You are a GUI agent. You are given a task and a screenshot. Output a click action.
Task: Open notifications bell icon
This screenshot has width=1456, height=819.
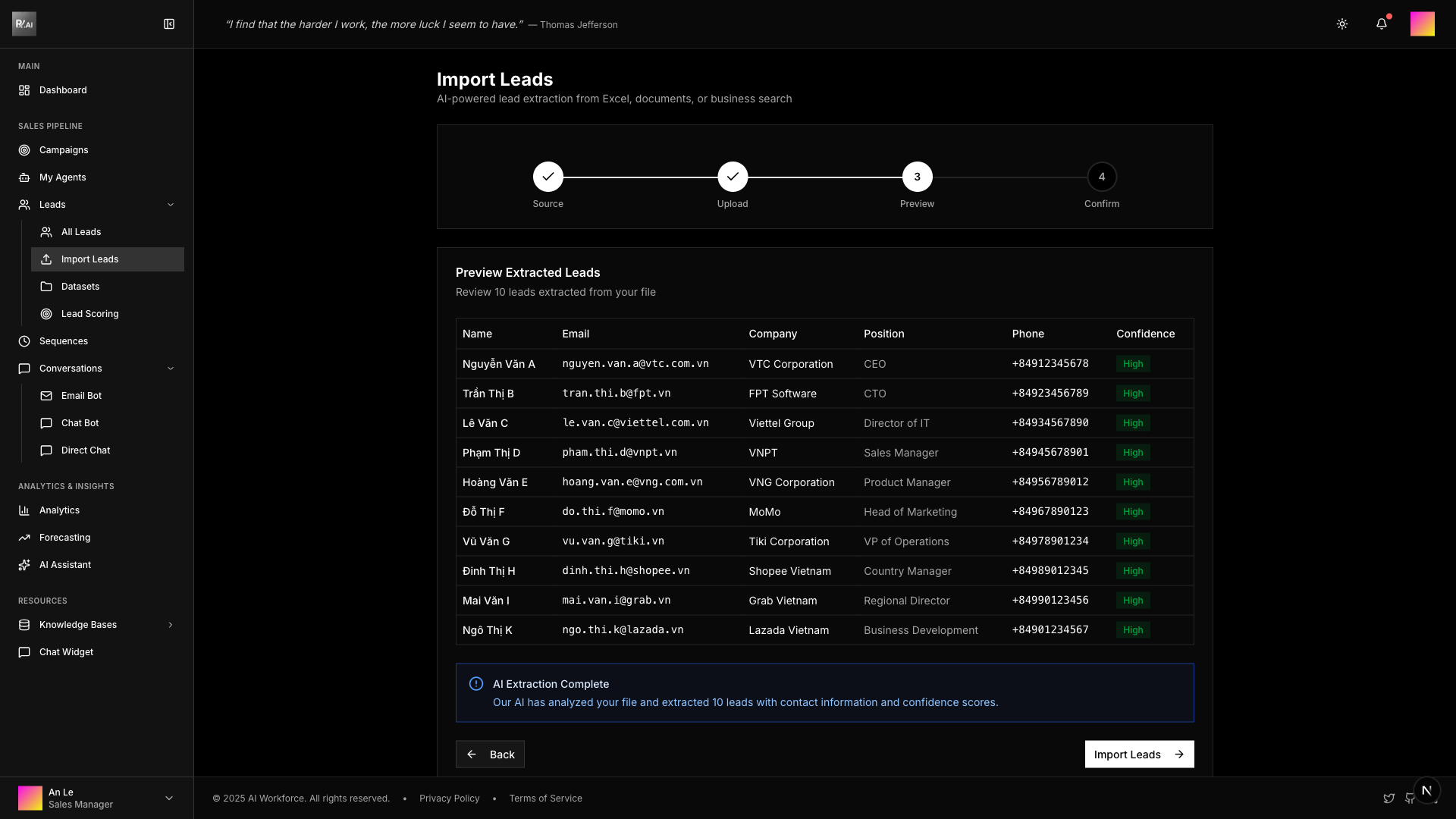coord(1381,24)
